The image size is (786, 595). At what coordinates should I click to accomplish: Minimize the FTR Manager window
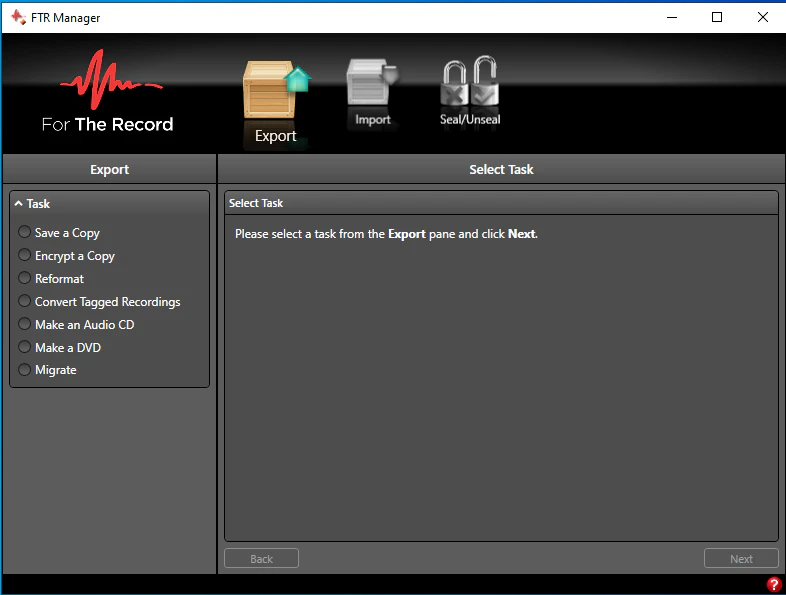tap(672, 18)
